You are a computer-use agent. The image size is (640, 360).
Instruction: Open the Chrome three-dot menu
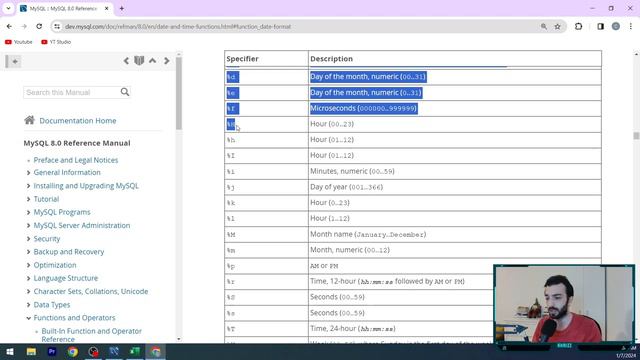coord(631,27)
